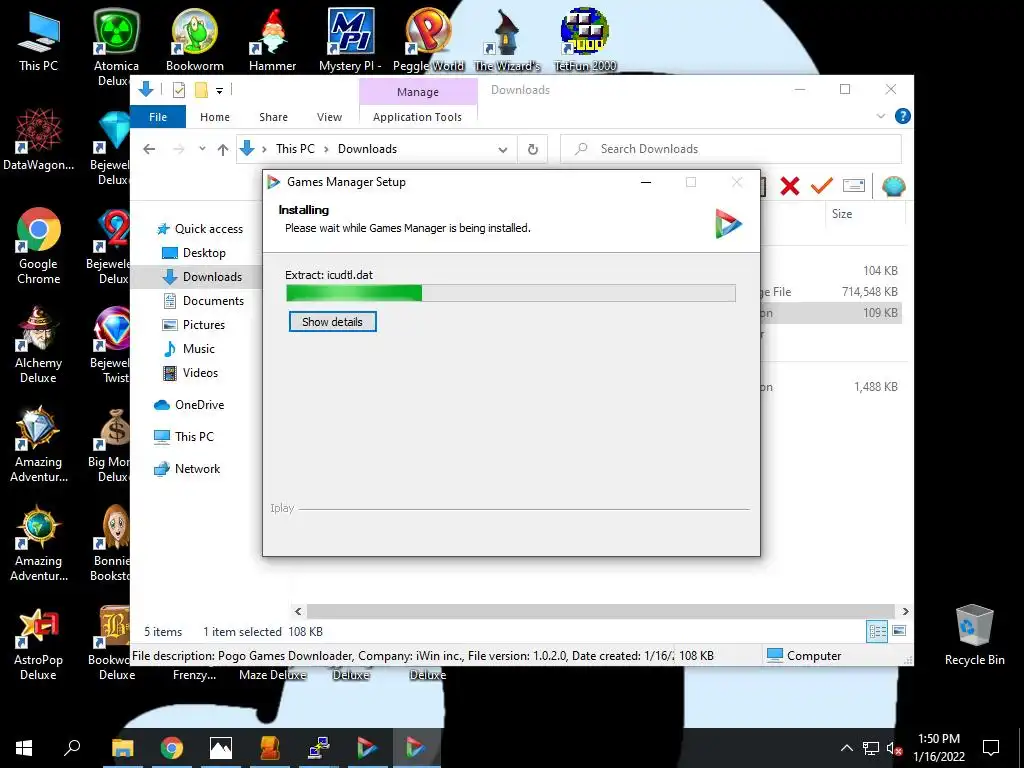This screenshot has height=768, width=1024.
Task: Open the Application Tools ribbon tab
Action: point(417,117)
